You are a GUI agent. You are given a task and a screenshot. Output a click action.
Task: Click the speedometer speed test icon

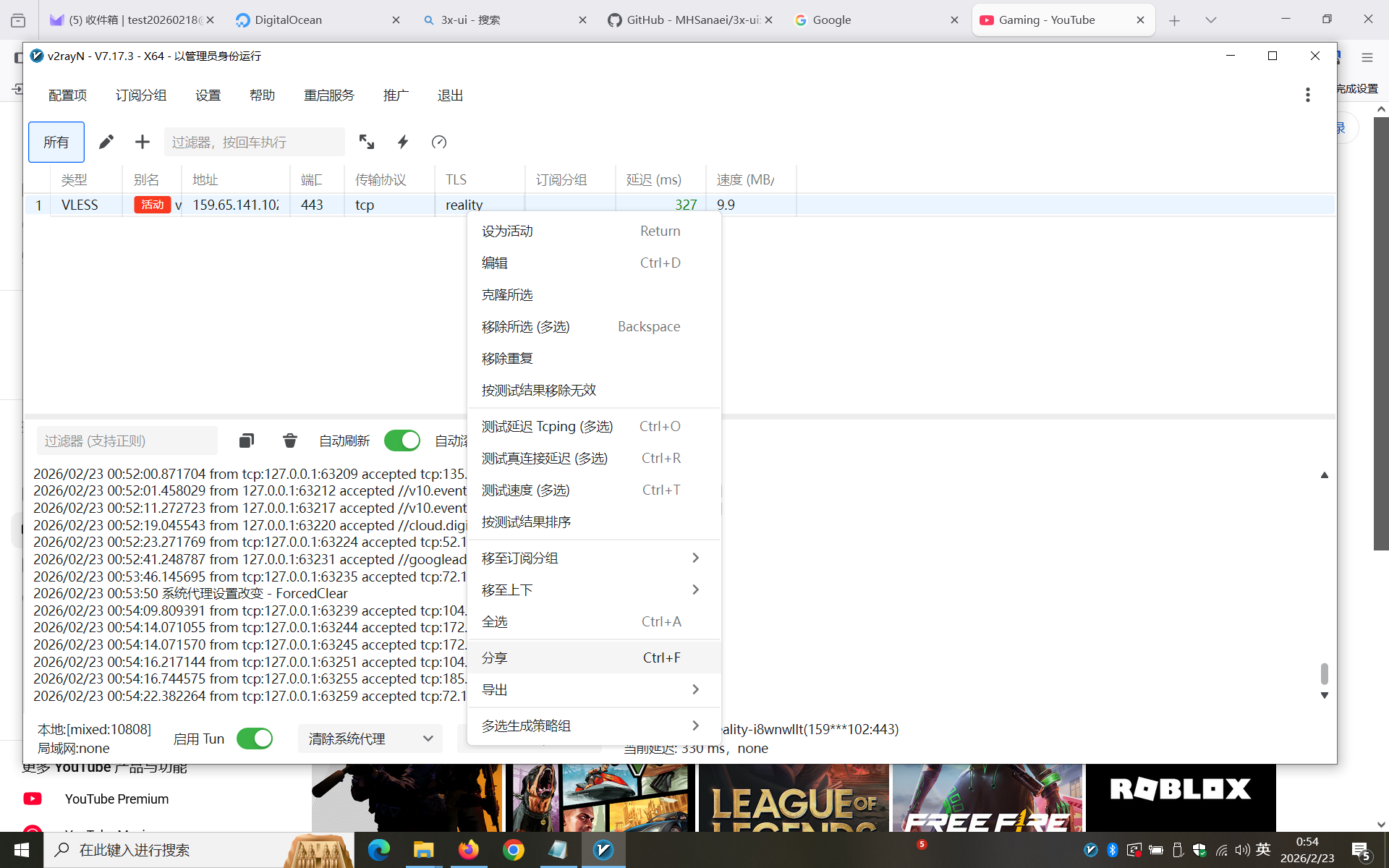[439, 142]
